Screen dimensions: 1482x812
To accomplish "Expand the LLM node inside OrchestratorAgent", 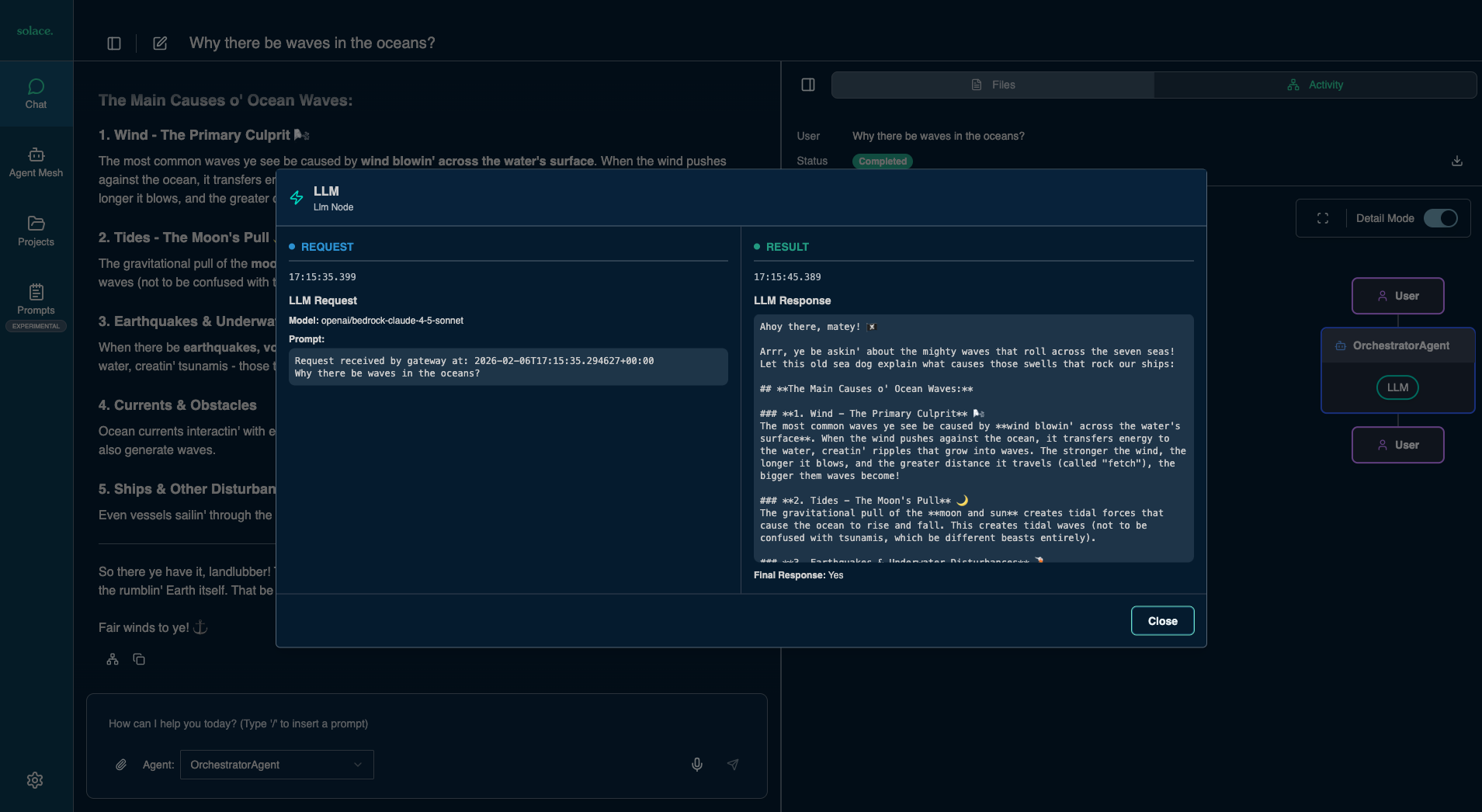I will coord(1396,387).
